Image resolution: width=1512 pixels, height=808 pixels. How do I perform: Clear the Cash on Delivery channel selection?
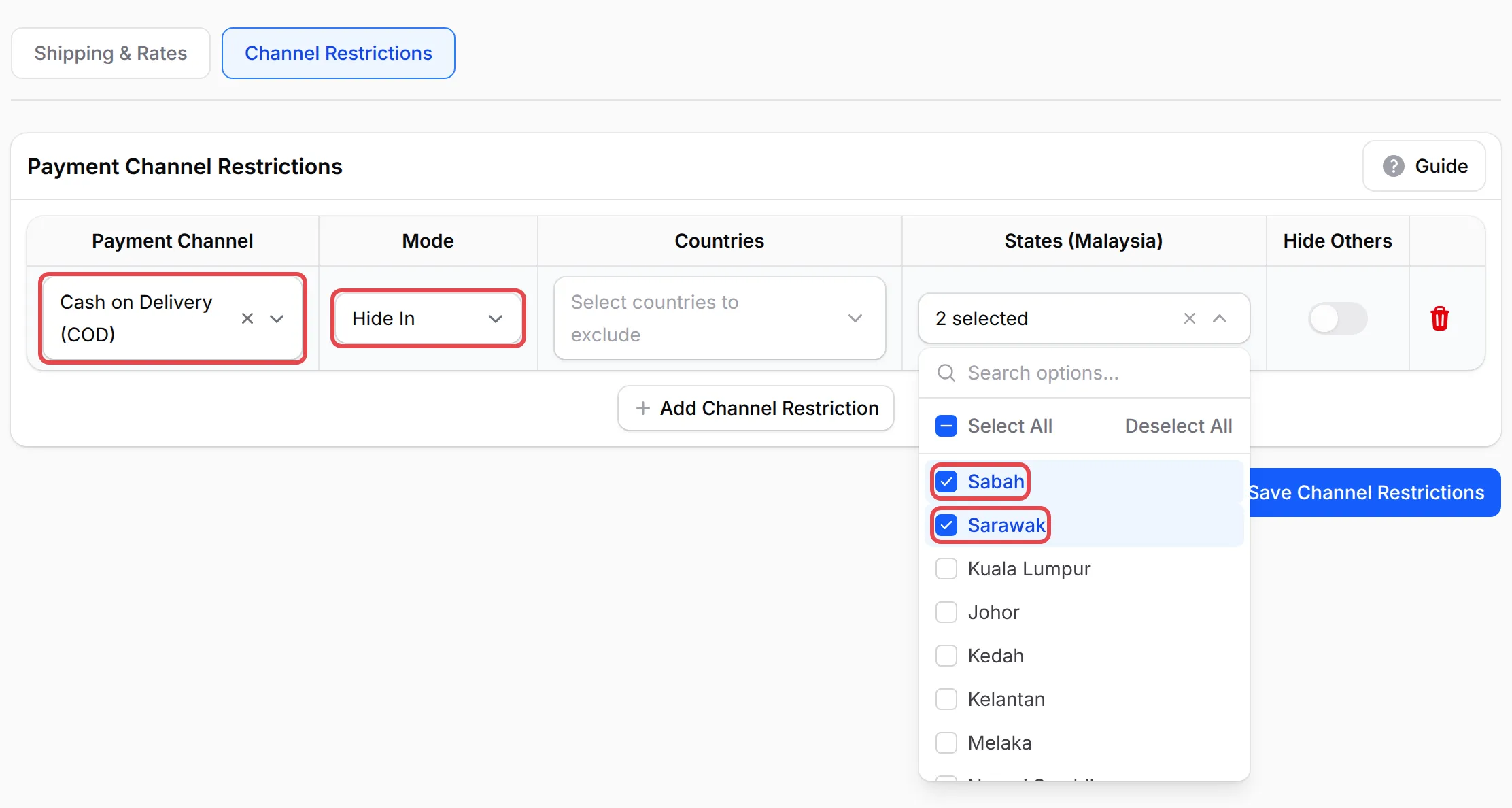tap(247, 318)
